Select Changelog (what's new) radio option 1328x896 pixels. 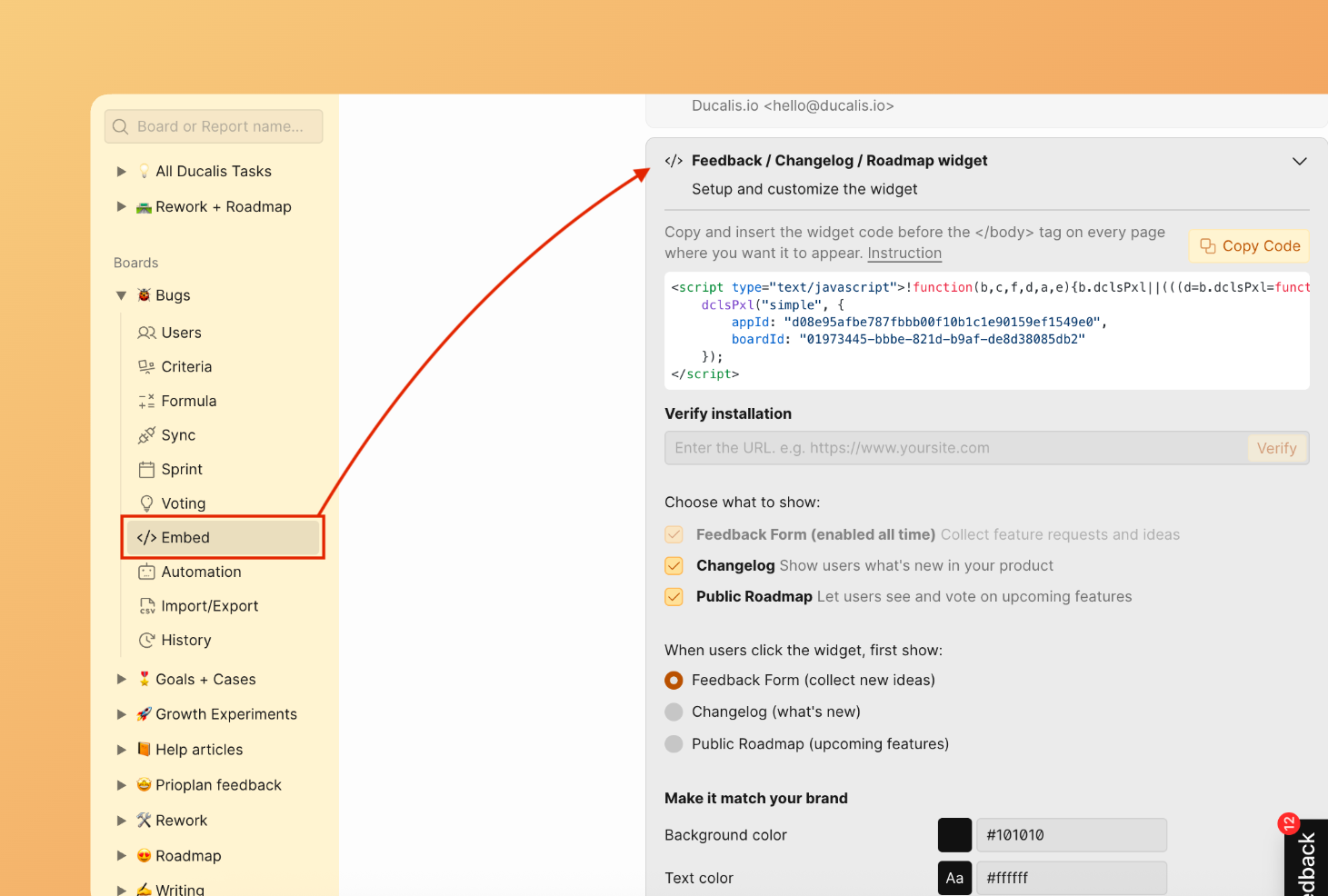(x=674, y=712)
